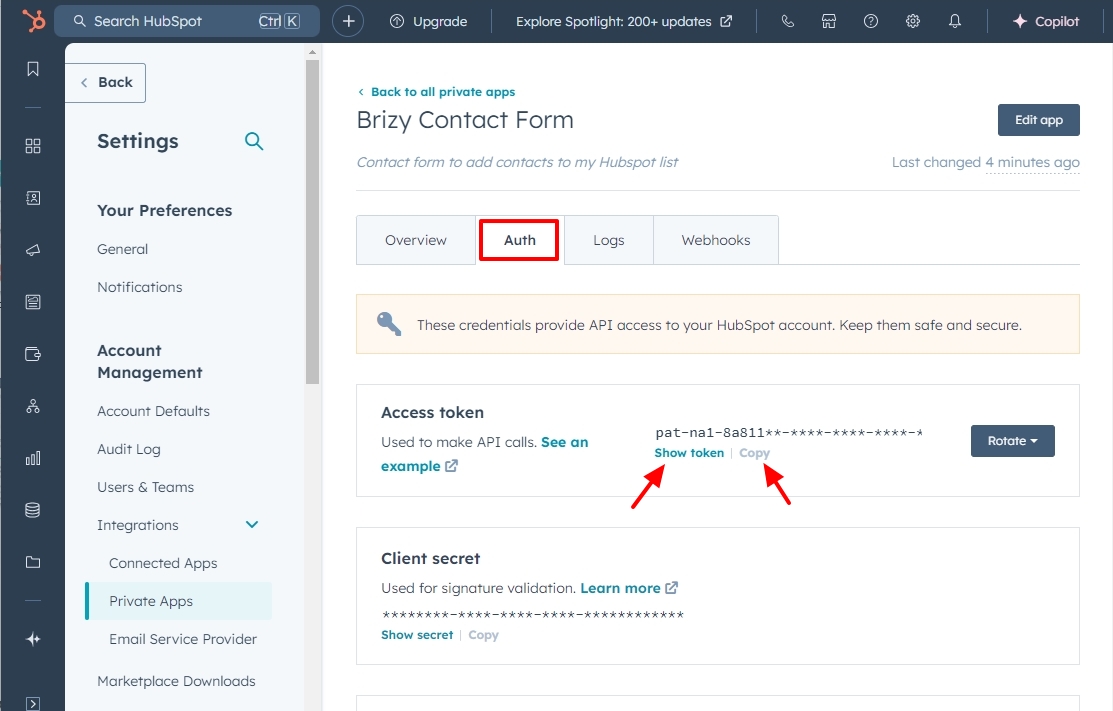This screenshot has height=711, width=1113.
Task: Open Help question mark icon
Action: (871, 21)
